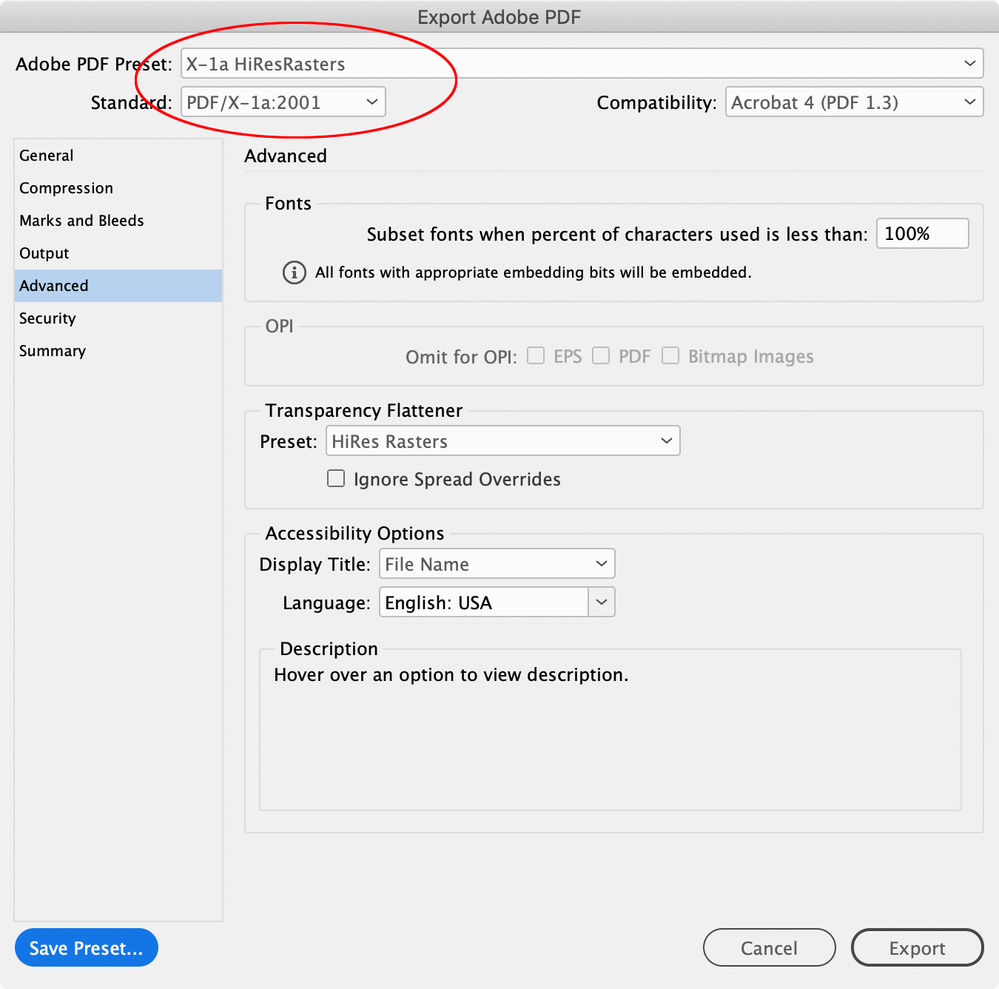The image size is (999, 989).
Task: Click the info icon in Fonts section
Action: (294, 273)
